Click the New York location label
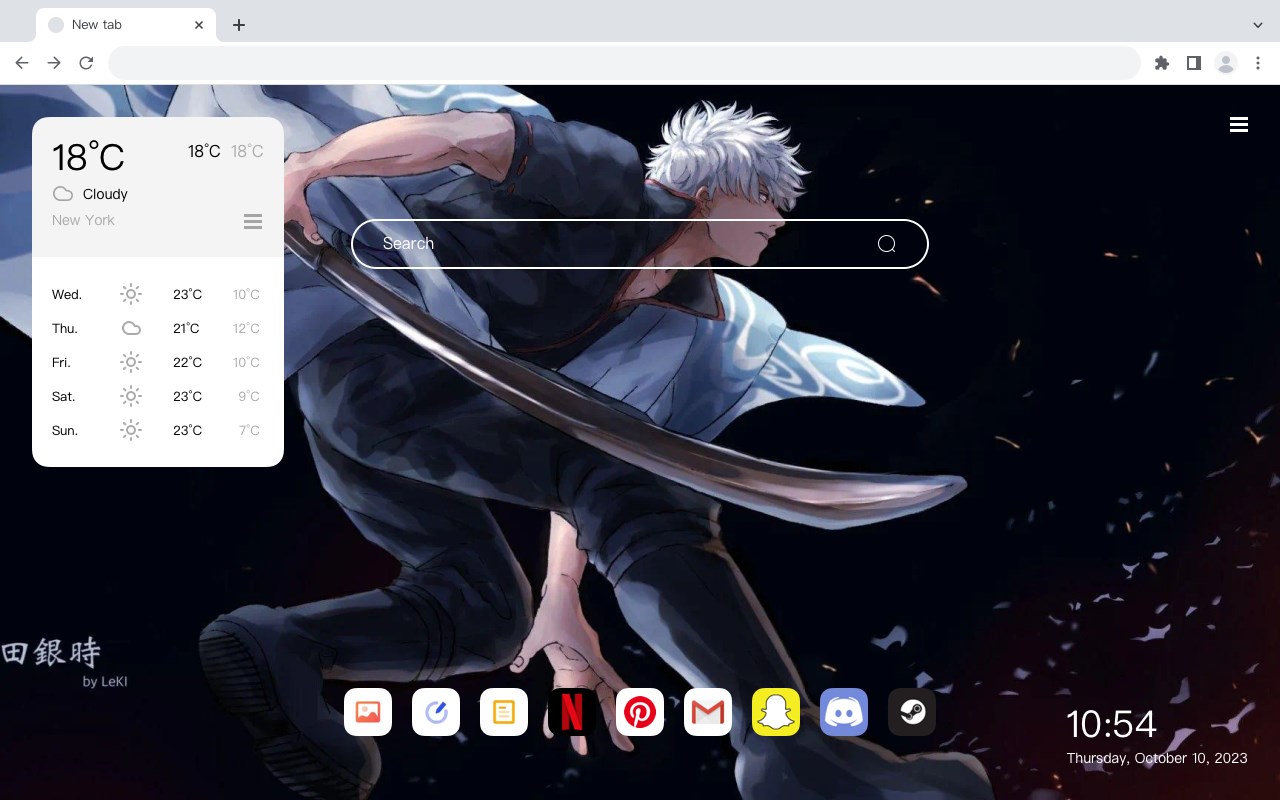This screenshot has height=800, width=1280. pyautogui.click(x=83, y=220)
